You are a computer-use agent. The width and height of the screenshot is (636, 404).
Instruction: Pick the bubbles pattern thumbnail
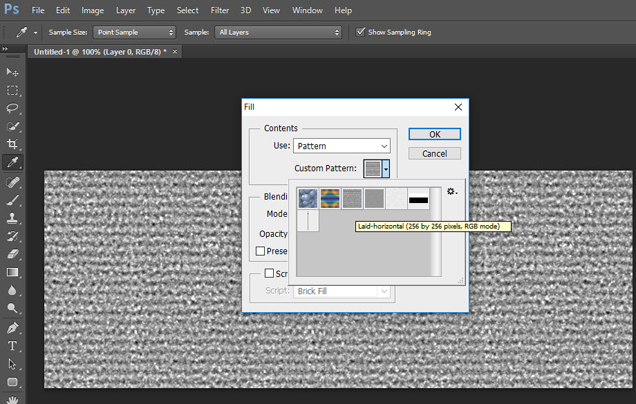[308, 198]
